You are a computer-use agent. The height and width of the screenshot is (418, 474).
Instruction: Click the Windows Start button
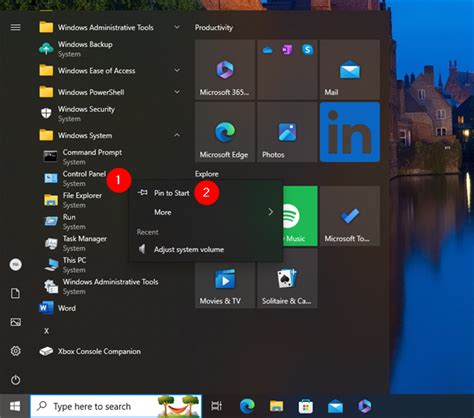click(15, 406)
